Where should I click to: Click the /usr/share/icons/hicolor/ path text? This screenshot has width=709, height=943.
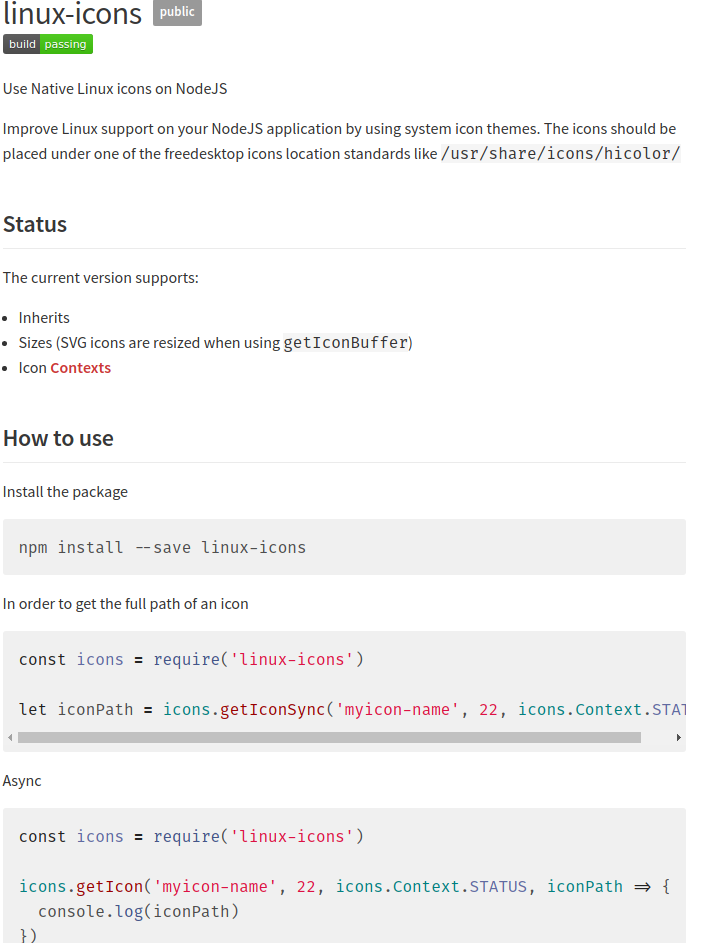pos(560,154)
